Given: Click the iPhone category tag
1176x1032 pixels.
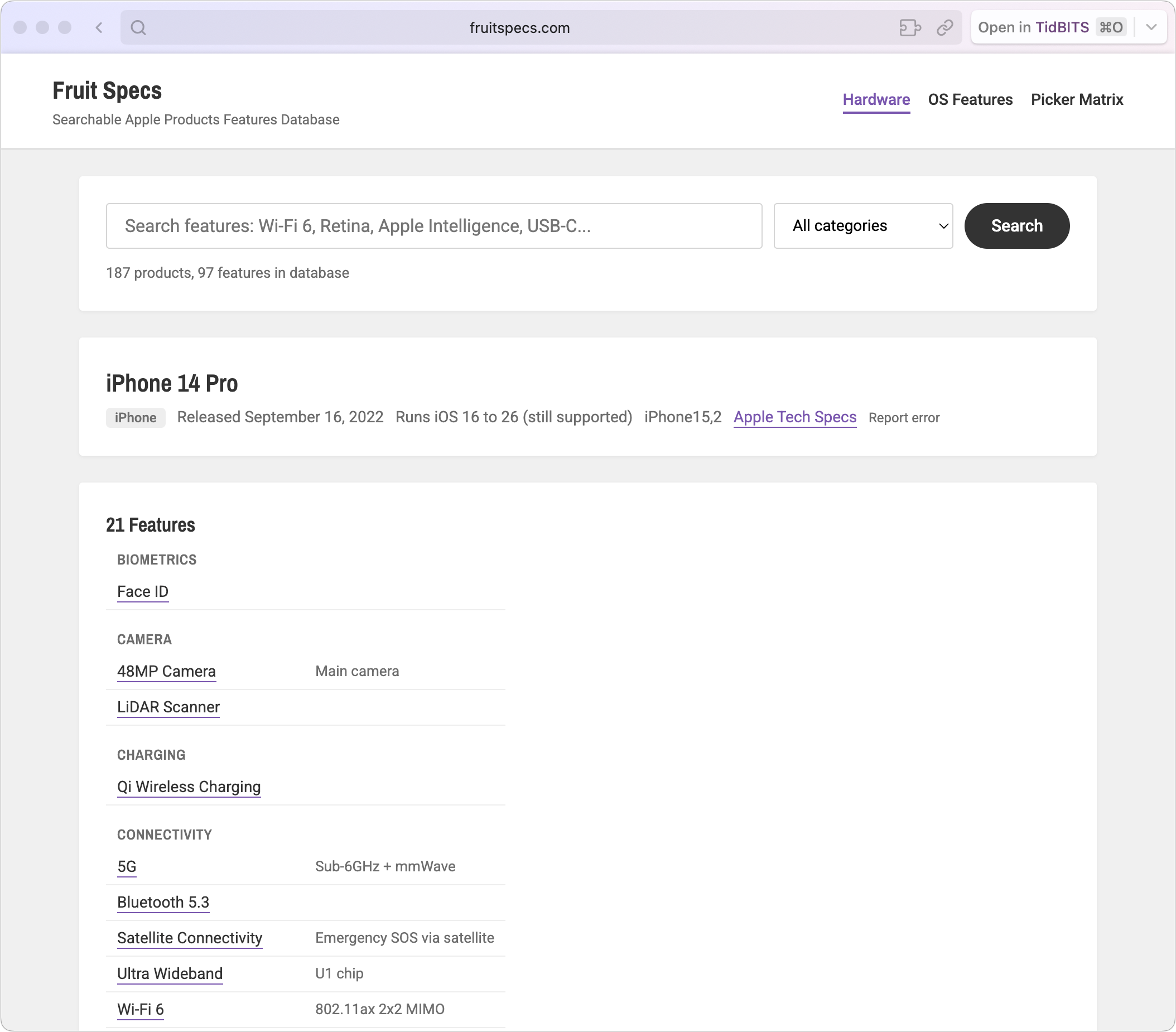Looking at the screenshot, I should 135,418.
